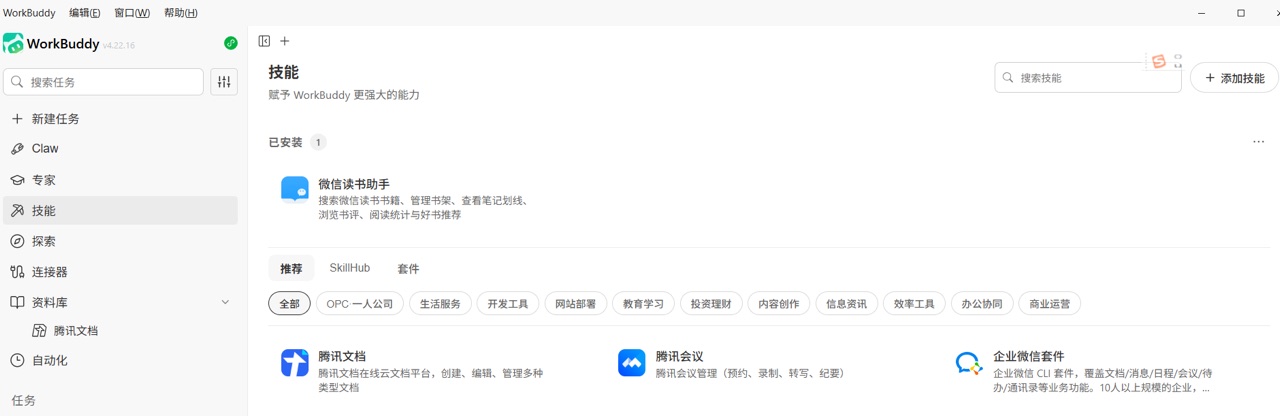1280x416 pixels.
Task: Switch to the 推荐 tab
Action: (x=291, y=268)
